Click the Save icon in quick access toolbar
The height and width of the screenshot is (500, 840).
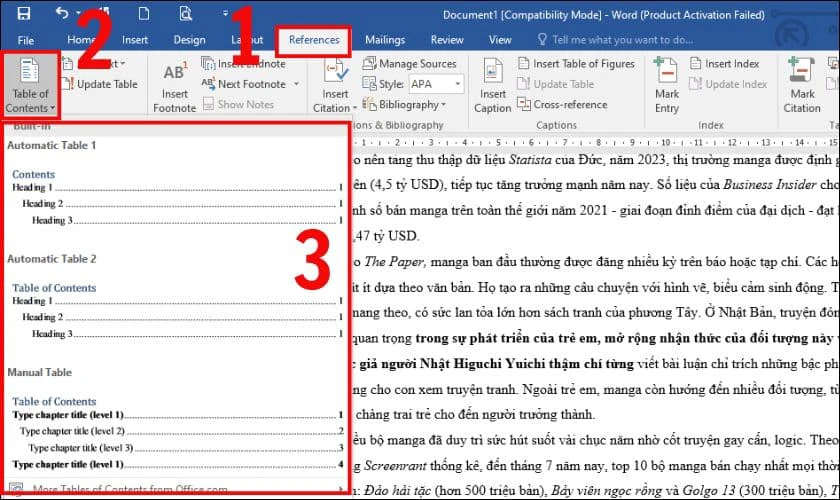coord(24,13)
